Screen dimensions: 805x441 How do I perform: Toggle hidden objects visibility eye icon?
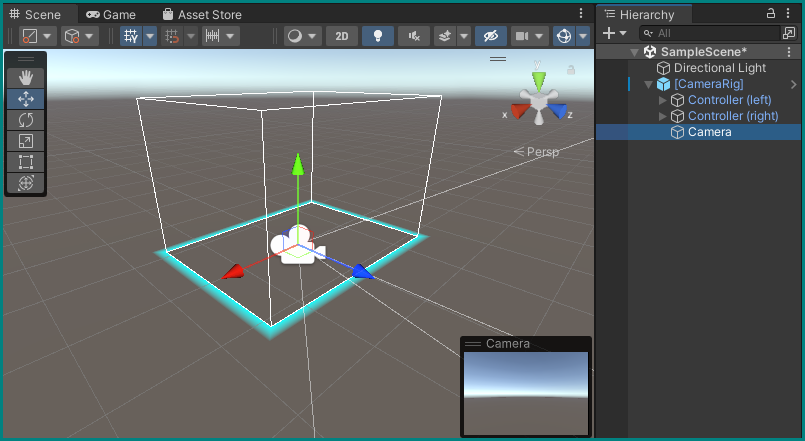491,36
